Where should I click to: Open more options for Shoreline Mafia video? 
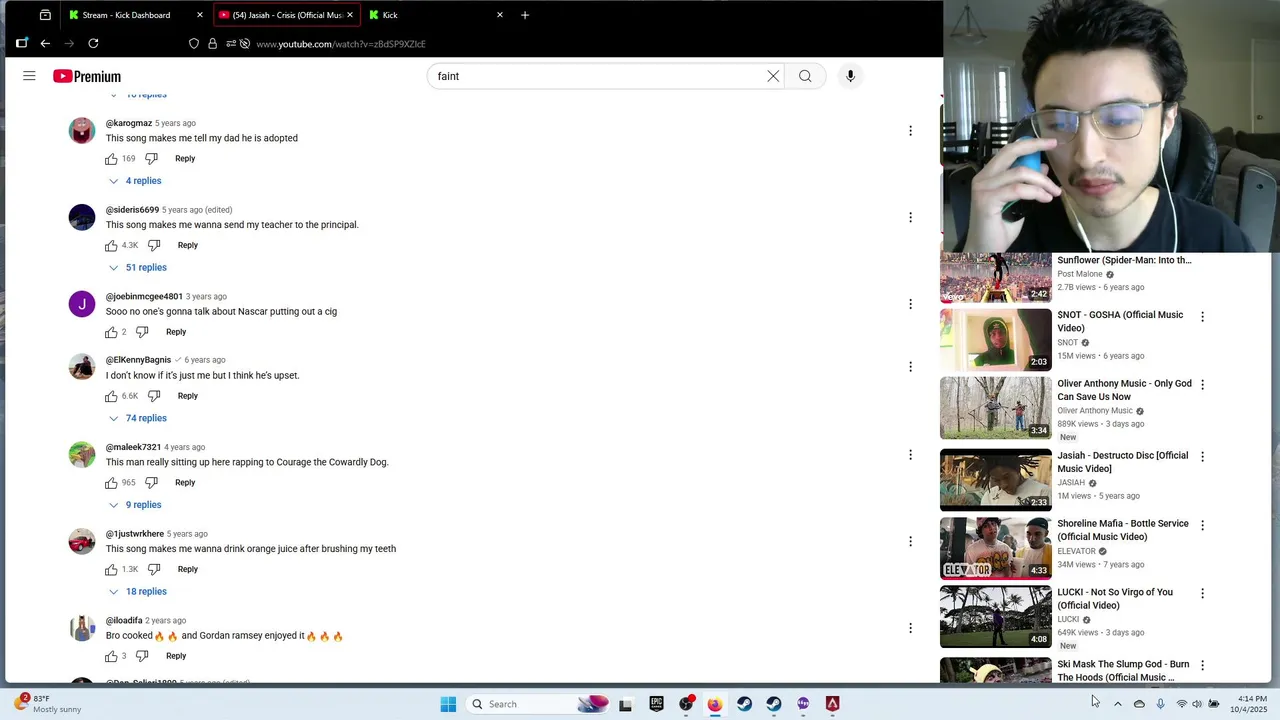point(1202,525)
